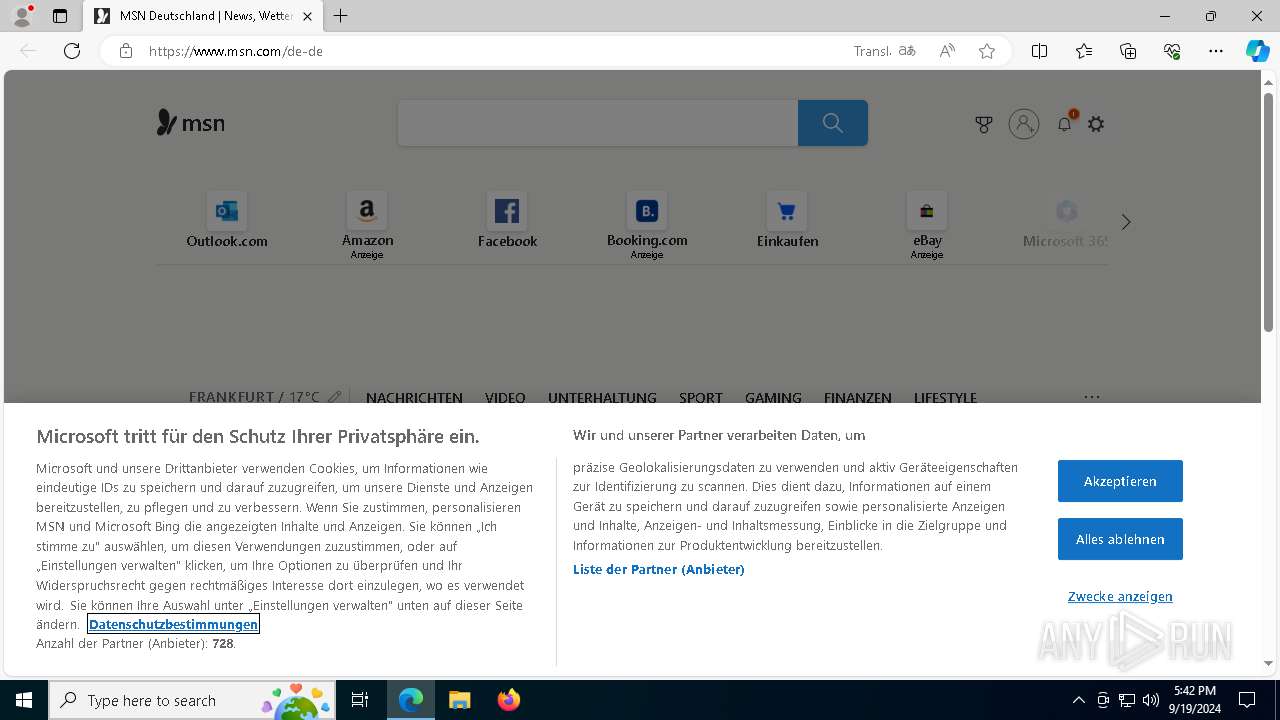The image size is (1280, 720).
Task: Switch to the NACHRICHTEN tab
Action: click(x=414, y=397)
